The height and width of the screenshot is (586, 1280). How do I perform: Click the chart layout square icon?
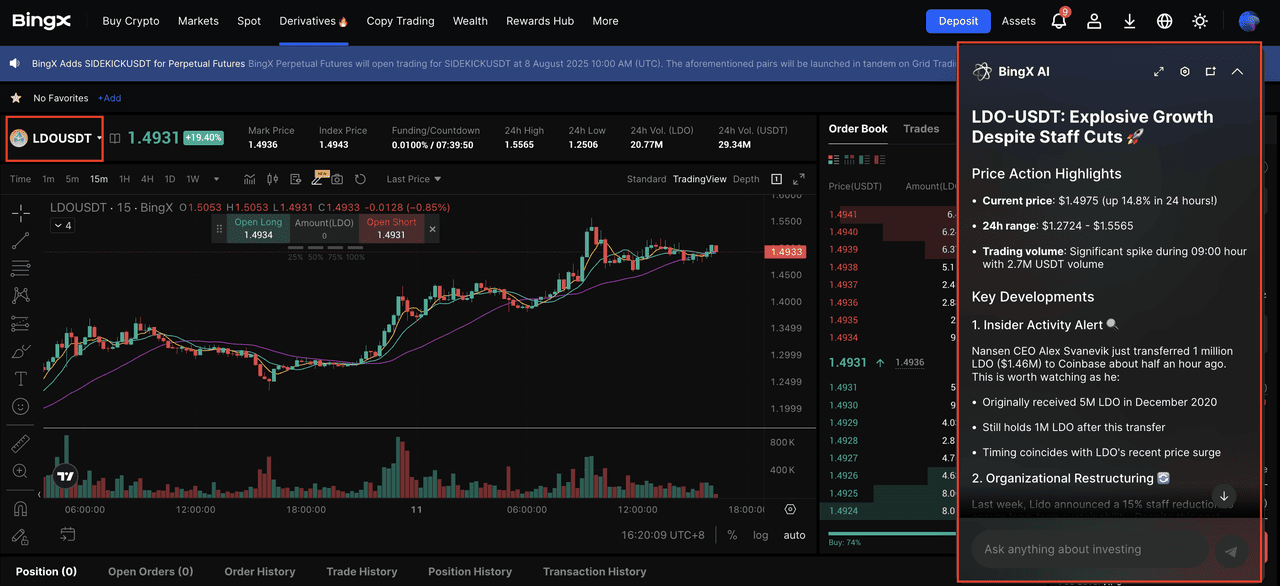pos(776,179)
